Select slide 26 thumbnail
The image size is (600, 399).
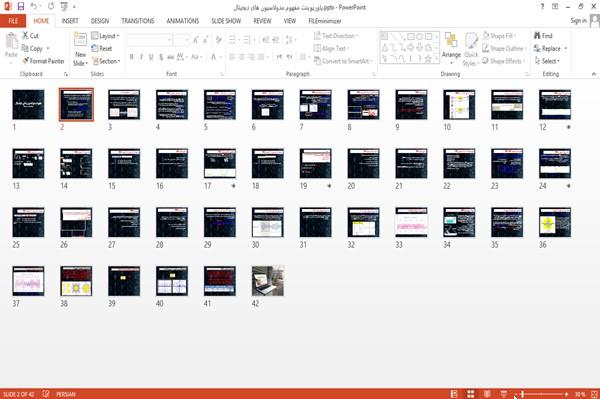point(76,222)
